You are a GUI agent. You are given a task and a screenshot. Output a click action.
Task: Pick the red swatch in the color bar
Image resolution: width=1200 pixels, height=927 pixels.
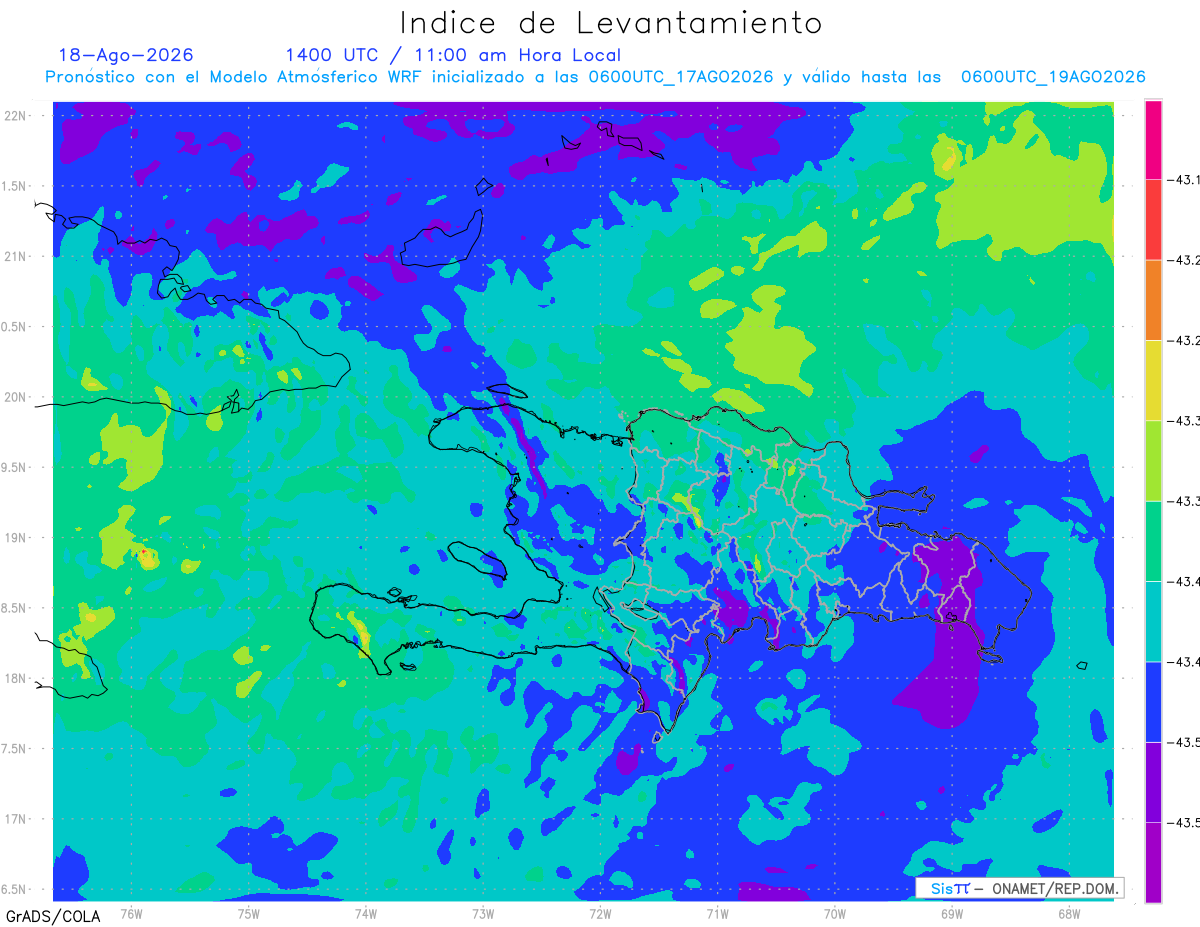click(x=1153, y=220)
